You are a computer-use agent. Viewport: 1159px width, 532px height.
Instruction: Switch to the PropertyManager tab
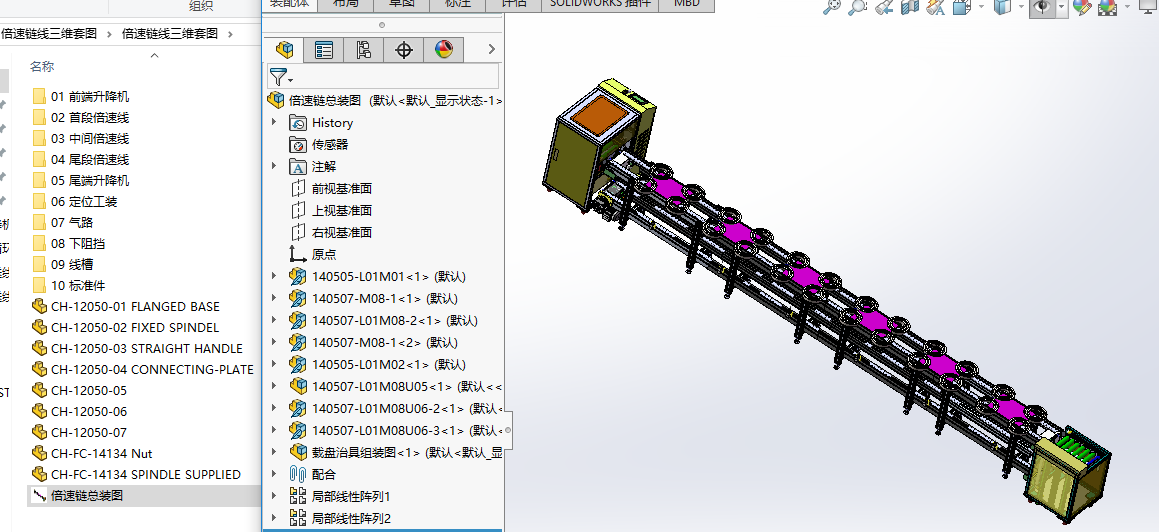(x=324, y=50)
